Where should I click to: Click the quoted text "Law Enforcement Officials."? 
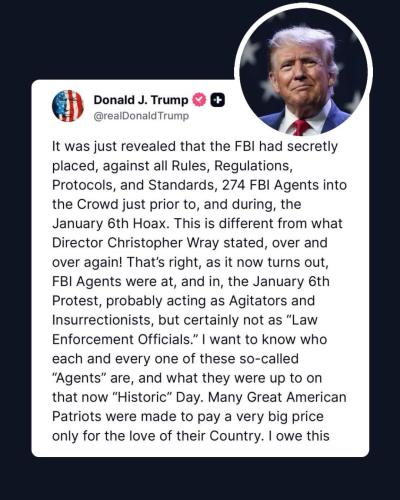click(185, 330)
